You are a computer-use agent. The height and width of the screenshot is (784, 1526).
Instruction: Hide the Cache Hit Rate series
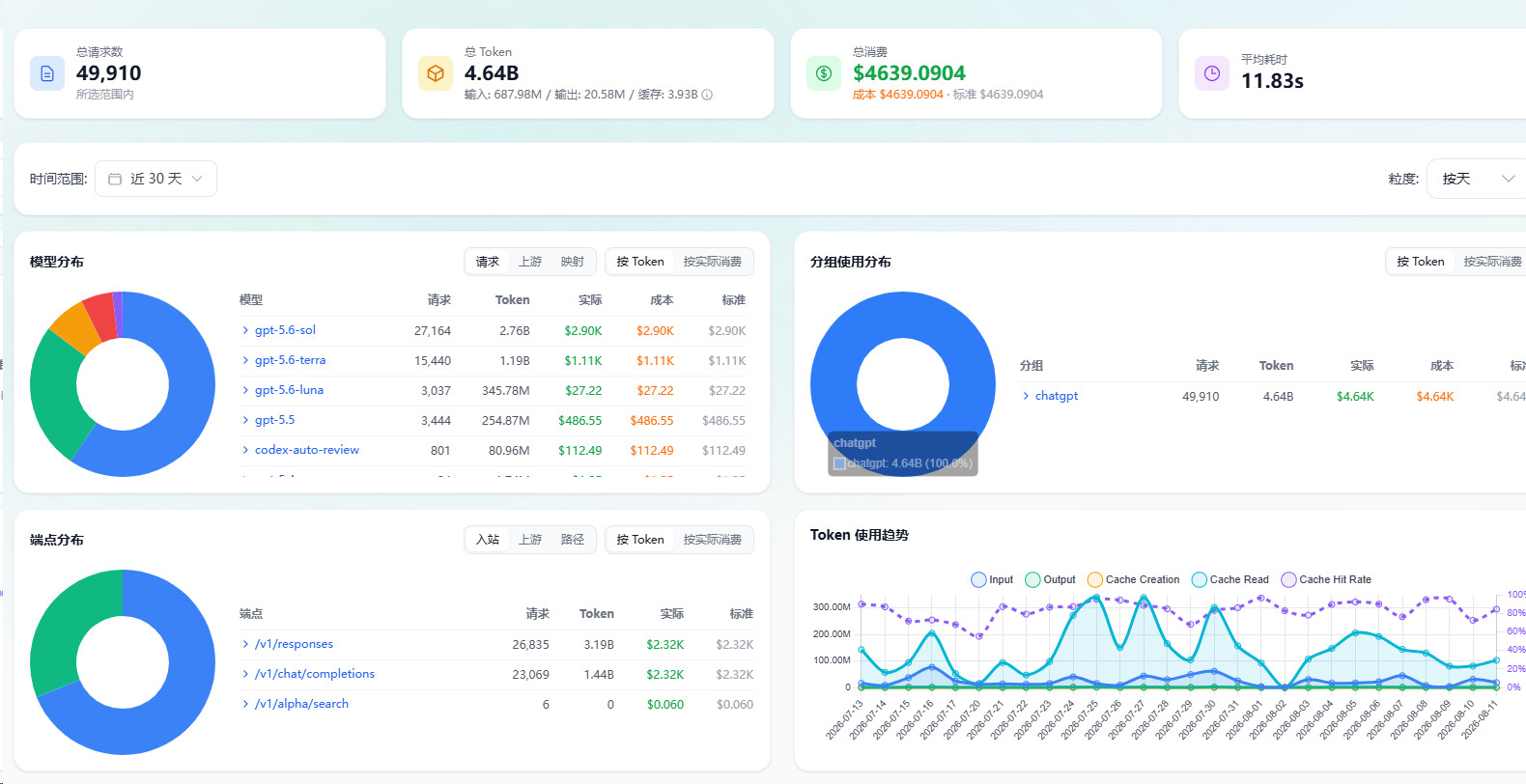1326,579
